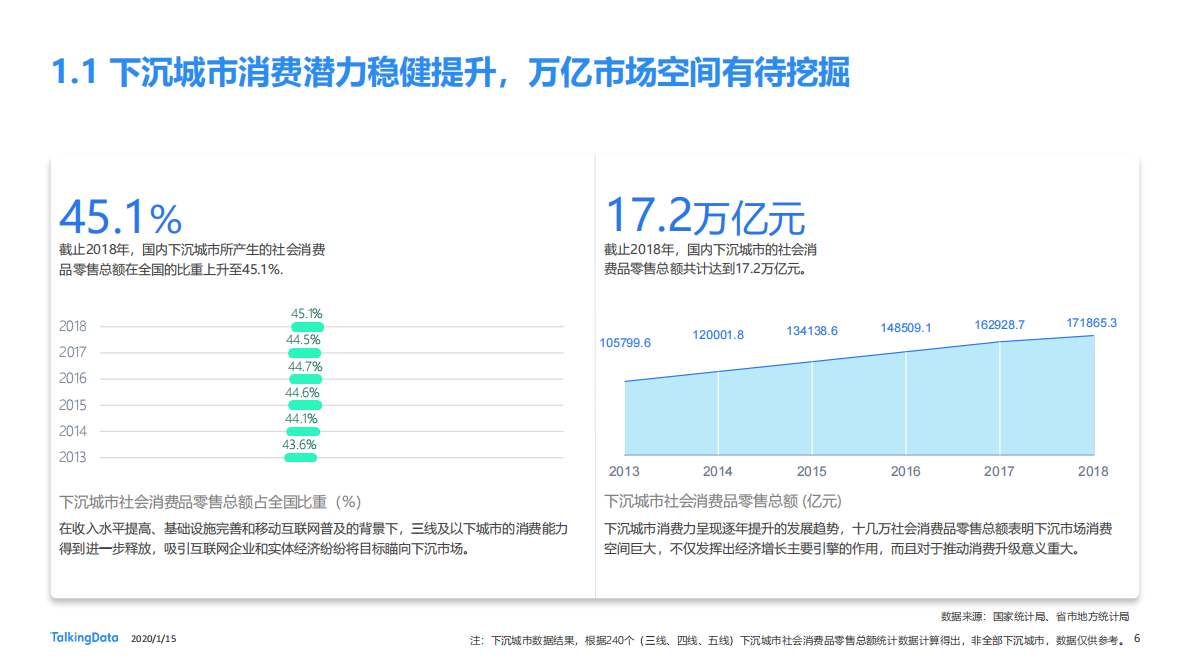Click the TalkingData logo

click(83, 637)
